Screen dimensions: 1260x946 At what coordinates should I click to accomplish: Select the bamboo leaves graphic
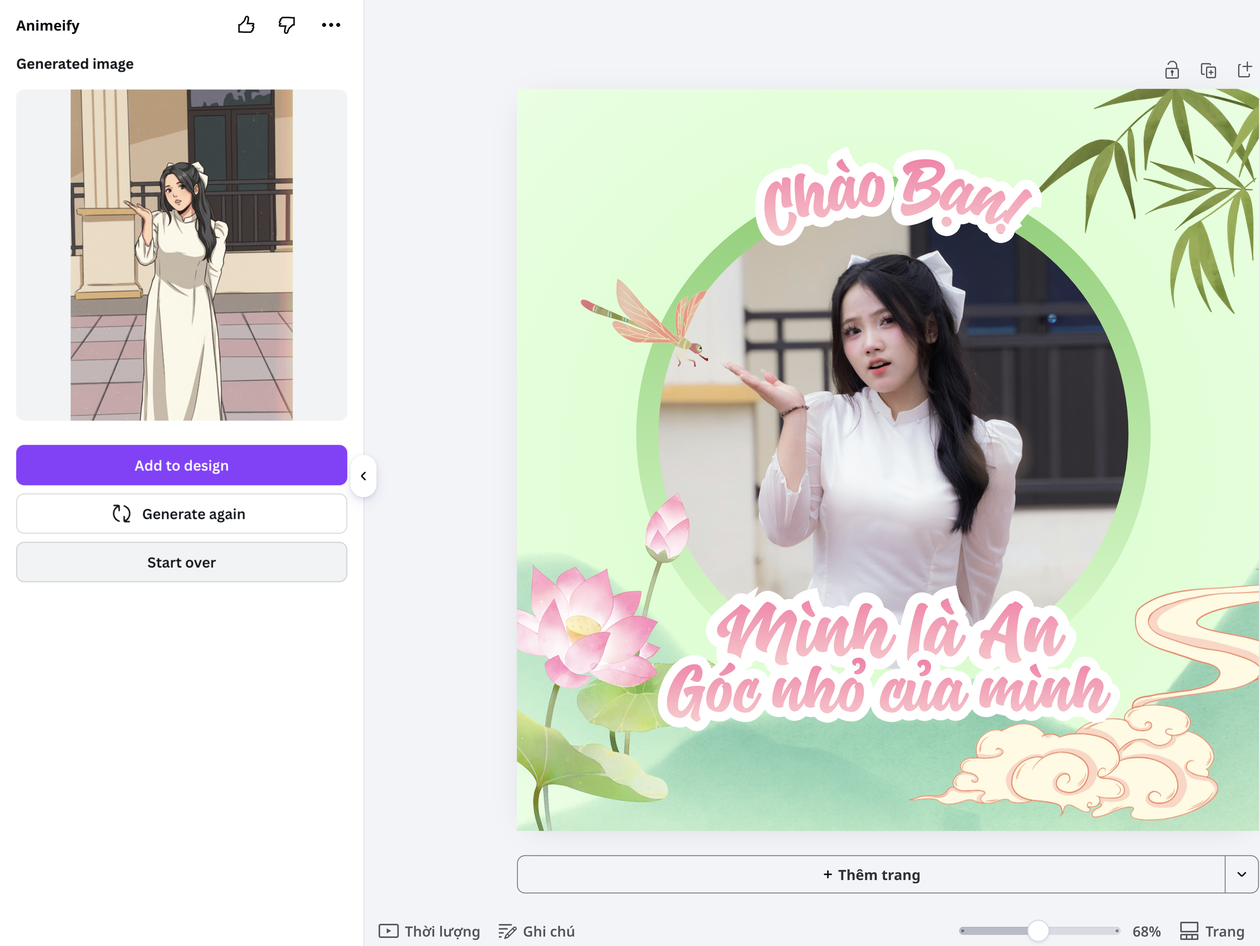[1160, 190]
